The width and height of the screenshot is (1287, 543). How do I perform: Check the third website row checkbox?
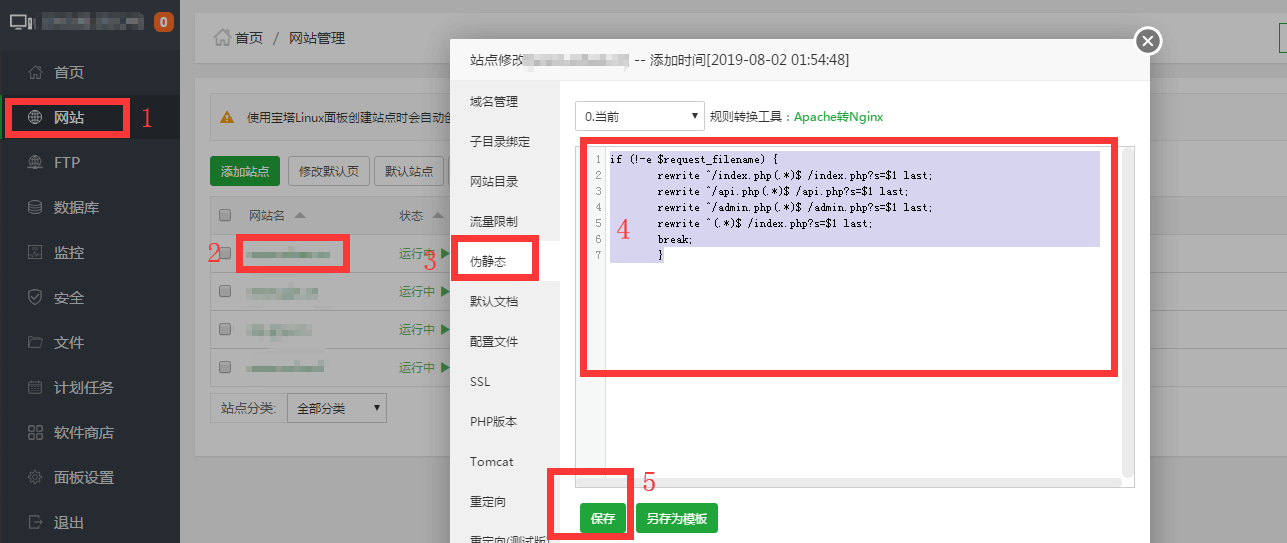[x=225, y=329]
